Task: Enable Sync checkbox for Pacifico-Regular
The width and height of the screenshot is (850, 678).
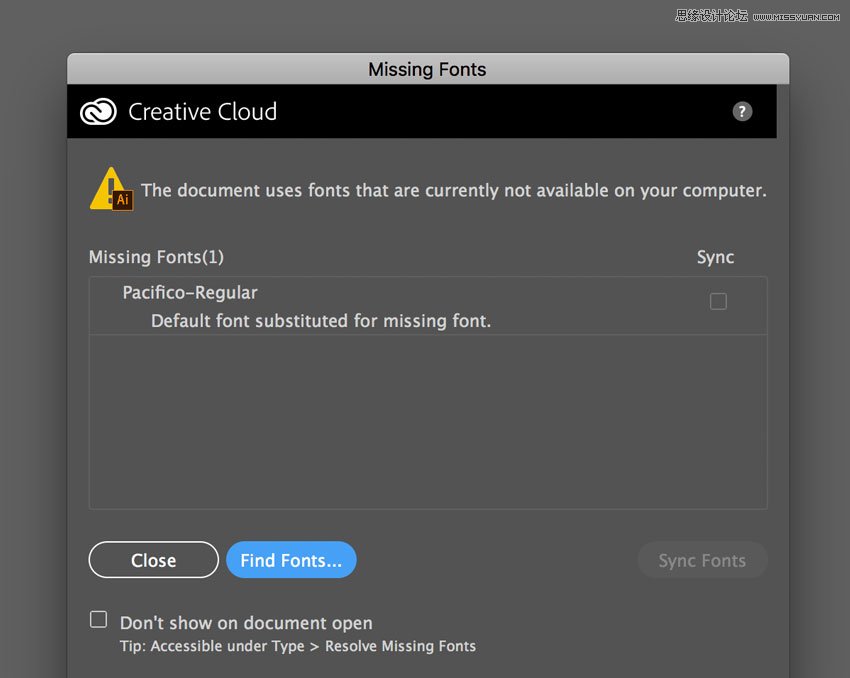Action: (718, 301)
